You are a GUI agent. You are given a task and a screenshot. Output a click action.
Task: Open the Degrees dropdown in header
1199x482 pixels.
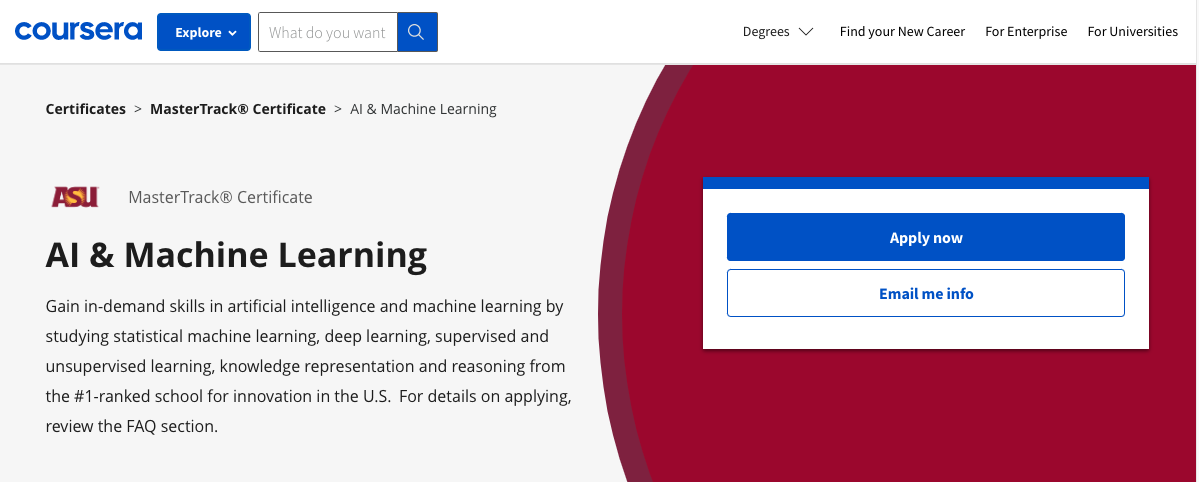tap(778, 31)
